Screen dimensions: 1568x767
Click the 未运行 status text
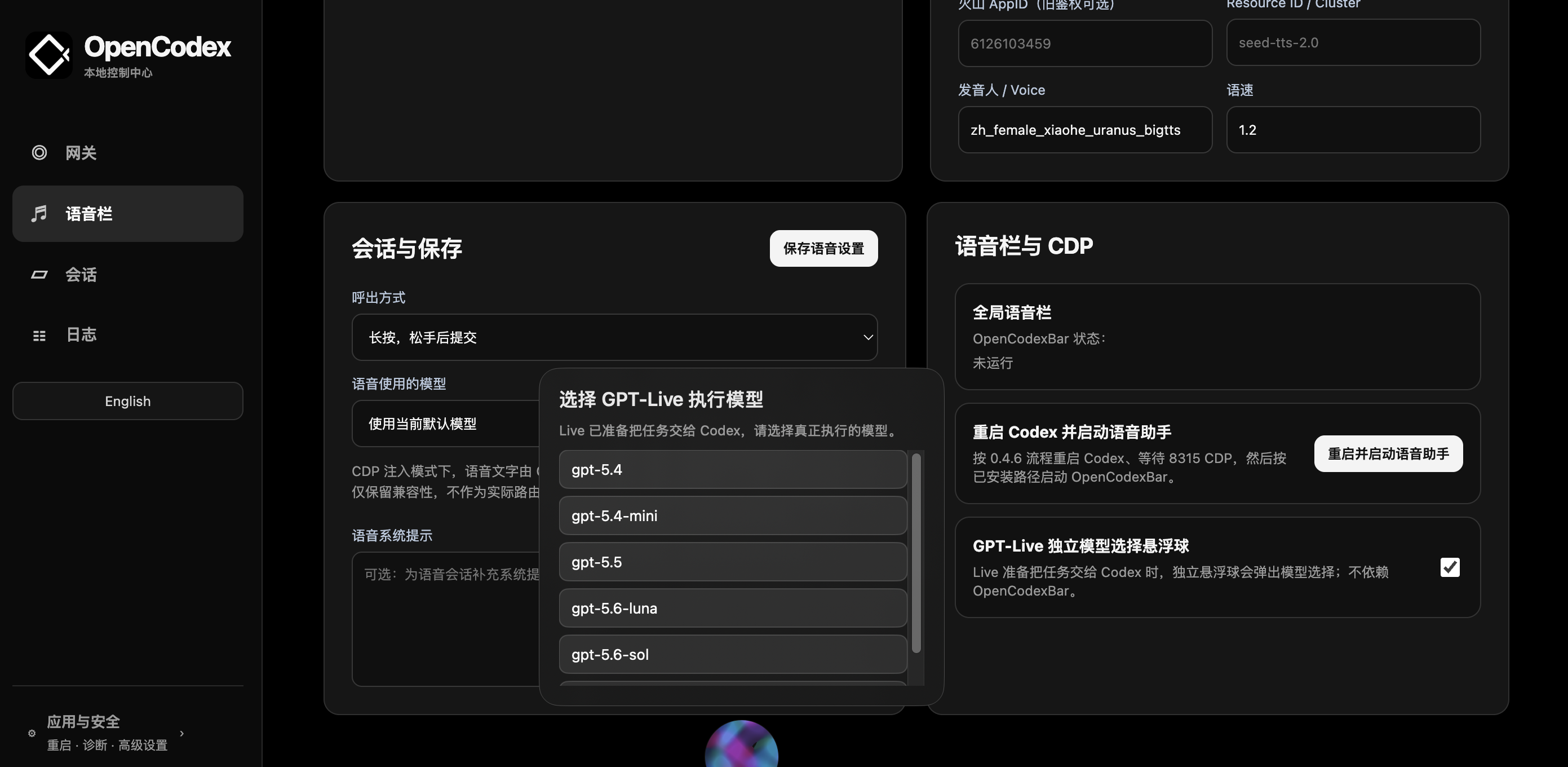(x=993, y=363)
